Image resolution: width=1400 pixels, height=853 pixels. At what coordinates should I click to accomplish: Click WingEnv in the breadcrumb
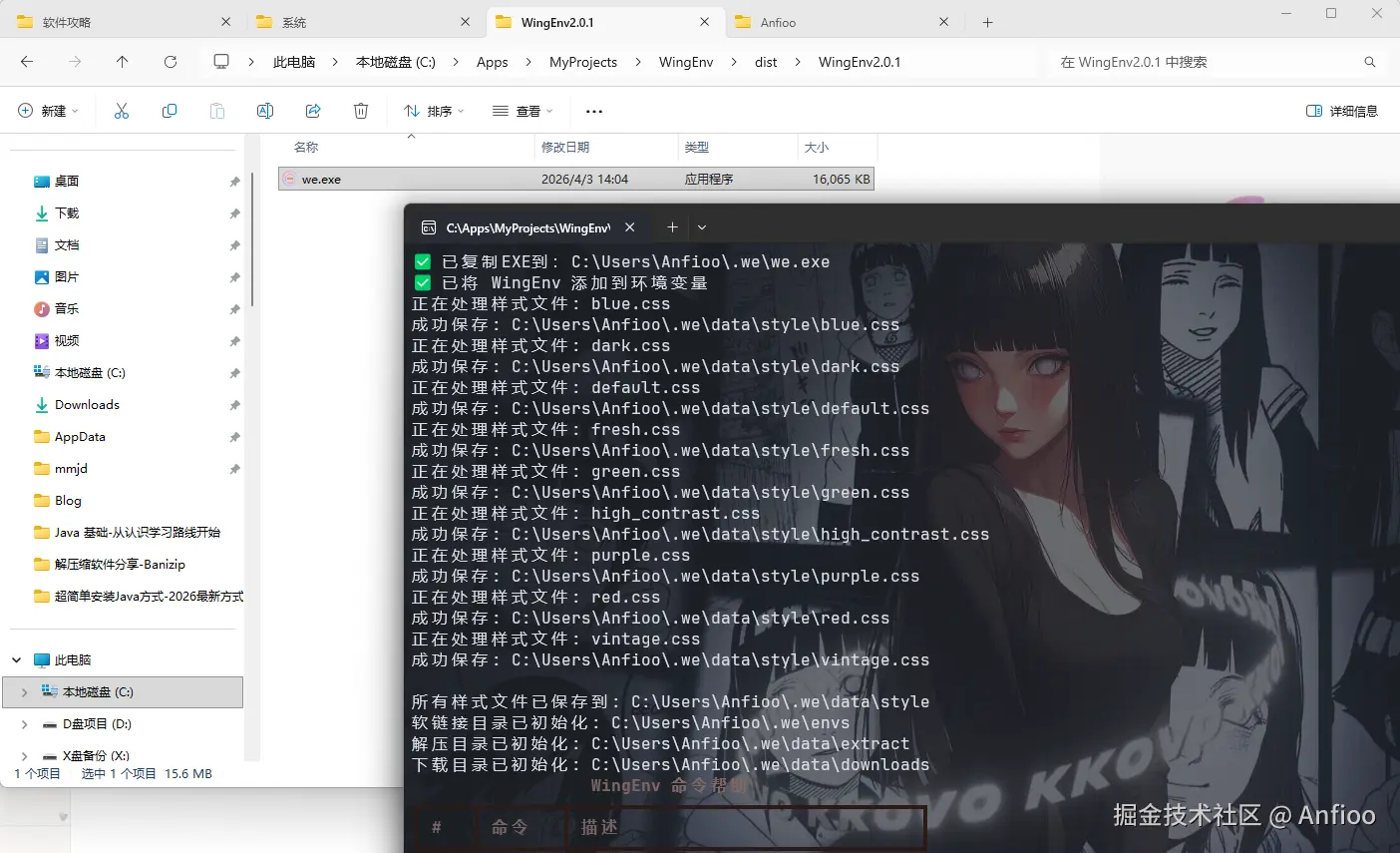[x=686, y=62]
